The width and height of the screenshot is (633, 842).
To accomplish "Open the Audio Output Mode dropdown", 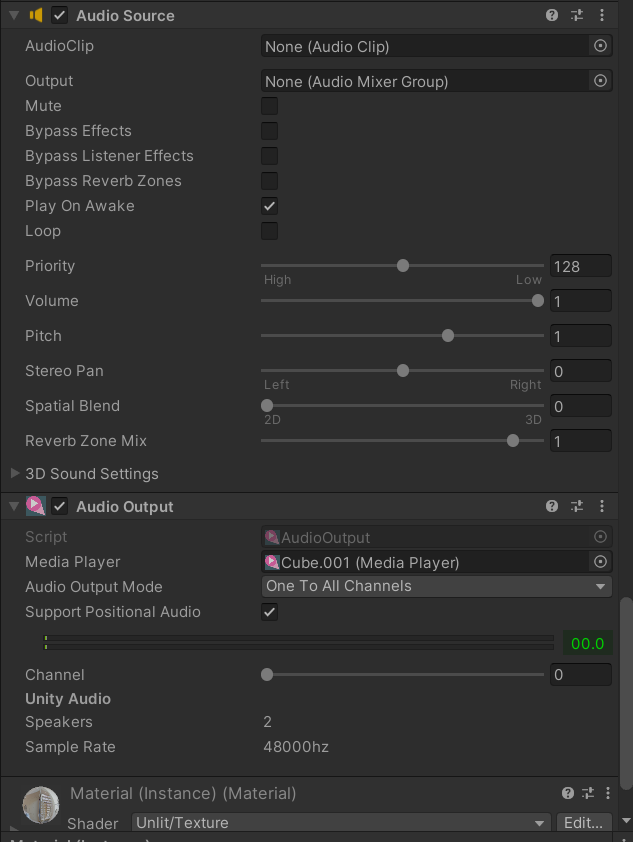I will (x=436, y=587).
